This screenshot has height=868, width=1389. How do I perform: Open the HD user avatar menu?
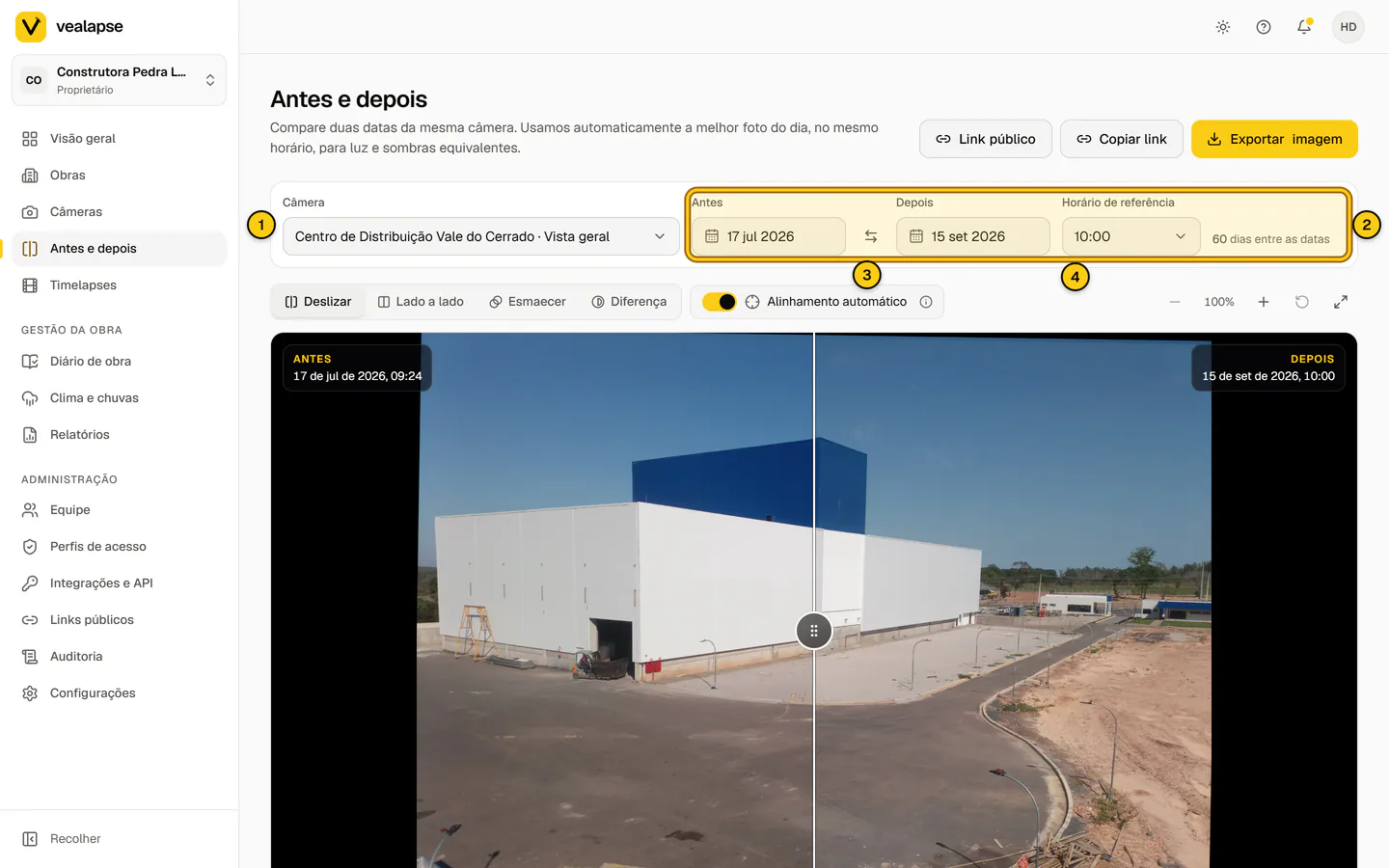(x=1348, y=27)
